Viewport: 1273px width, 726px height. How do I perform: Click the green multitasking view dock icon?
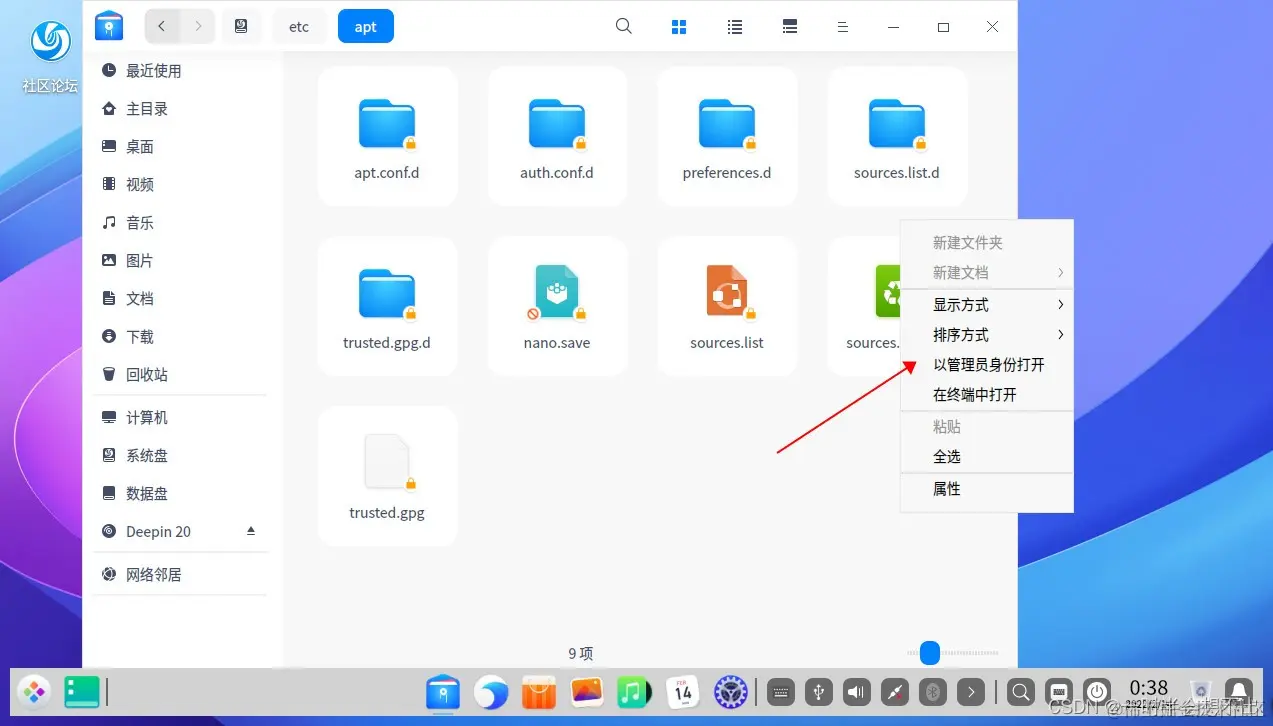pyautogui.click(x=82, y=691)
